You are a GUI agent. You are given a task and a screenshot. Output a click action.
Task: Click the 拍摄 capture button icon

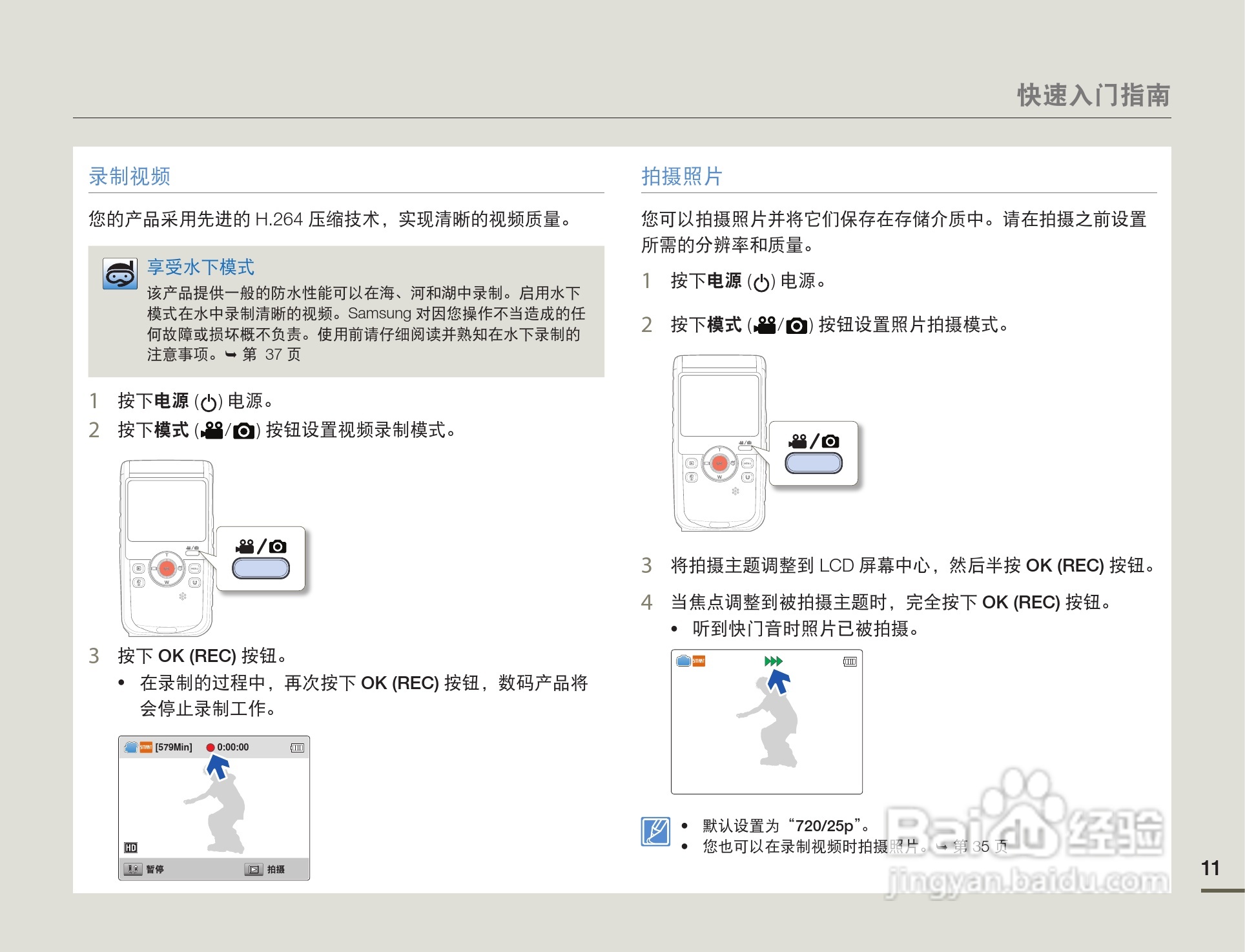click(254, 869)
